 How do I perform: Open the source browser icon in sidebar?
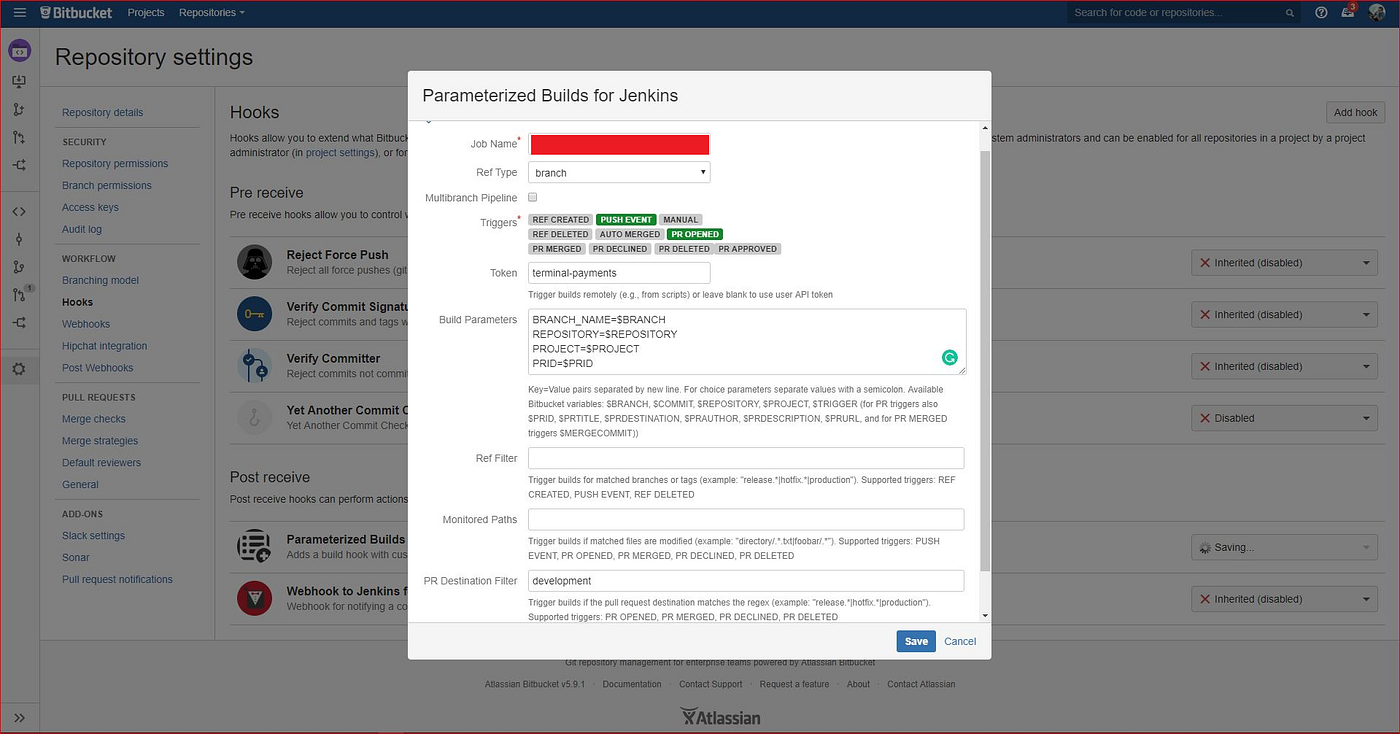pos(20,212)
